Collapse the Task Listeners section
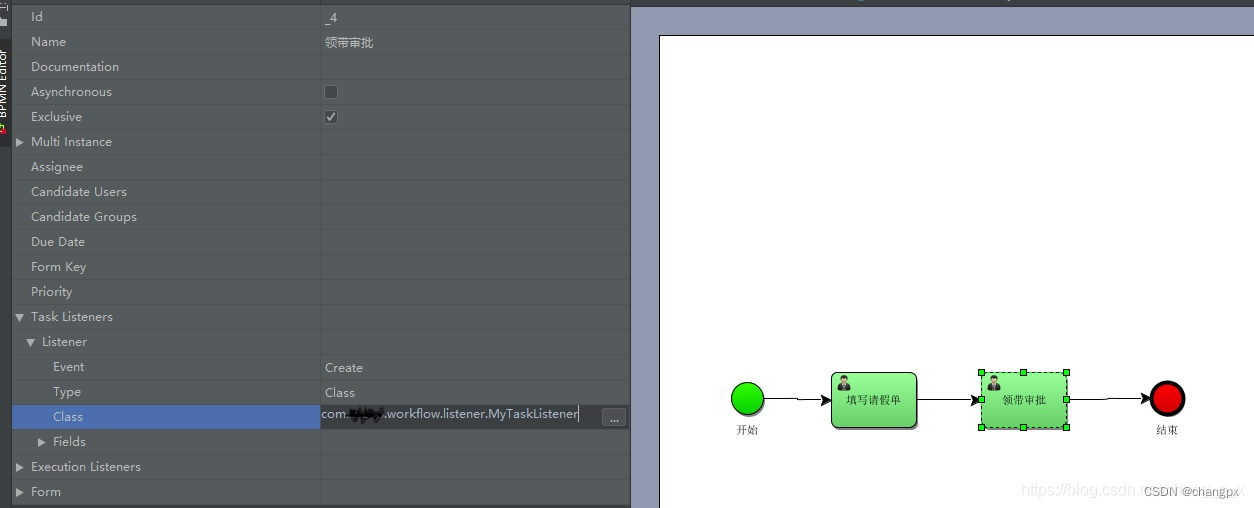1254x508 pixels. (x=19, y=317)
